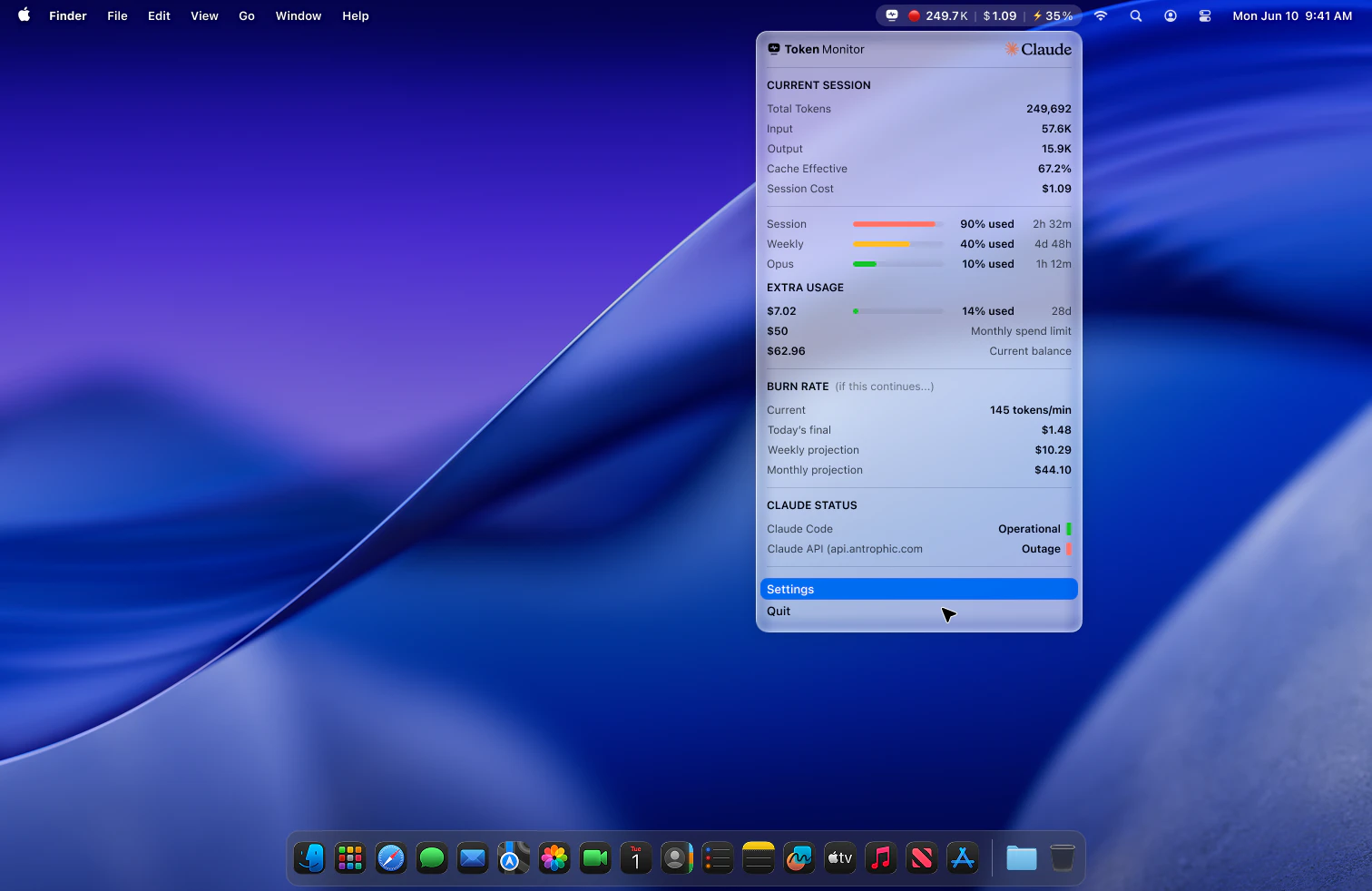Open the App Store from Dock

[x=963, y=857]
